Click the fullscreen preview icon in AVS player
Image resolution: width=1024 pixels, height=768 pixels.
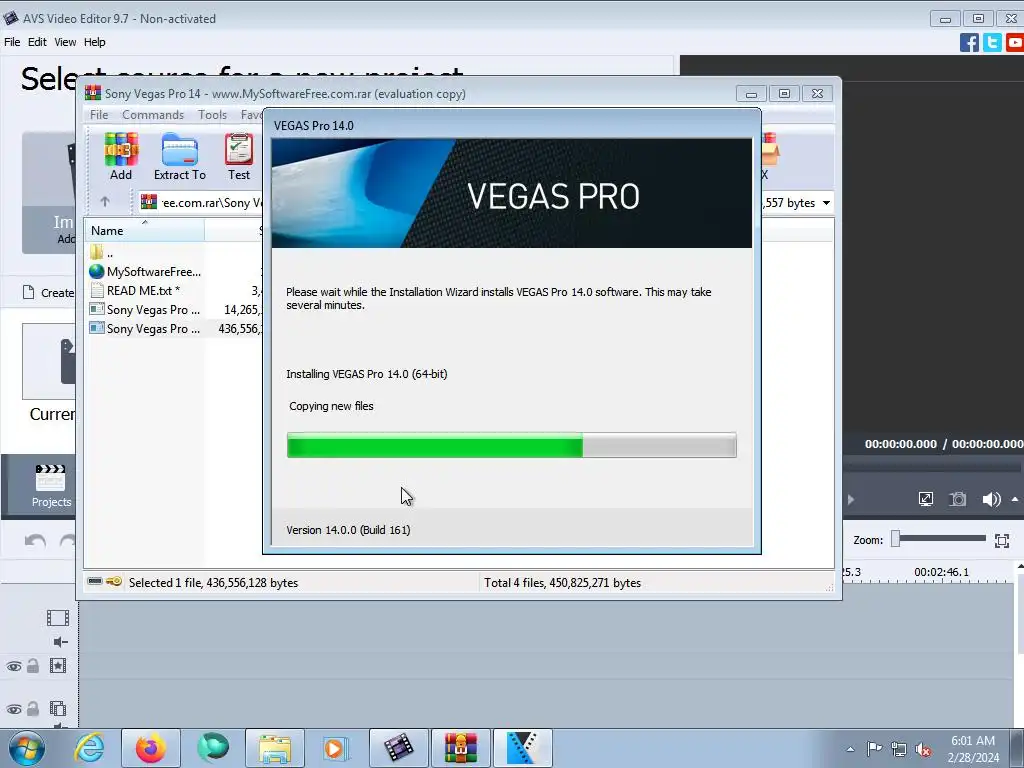pyautogui.click(x=925, y=499)
